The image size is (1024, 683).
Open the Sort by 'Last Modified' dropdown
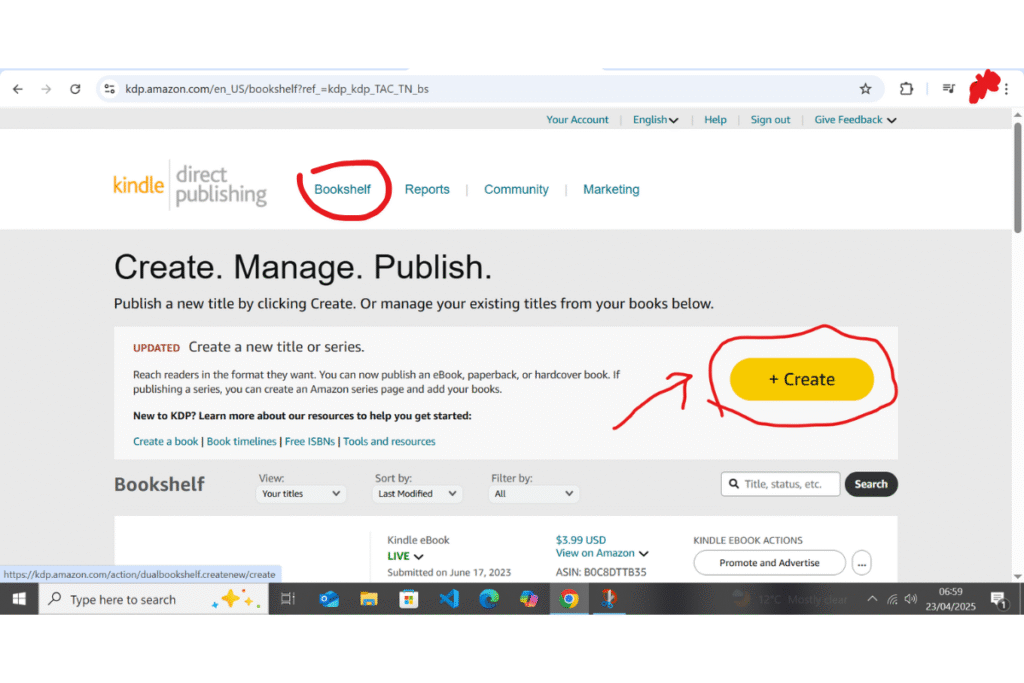click(x=417, y=494)
